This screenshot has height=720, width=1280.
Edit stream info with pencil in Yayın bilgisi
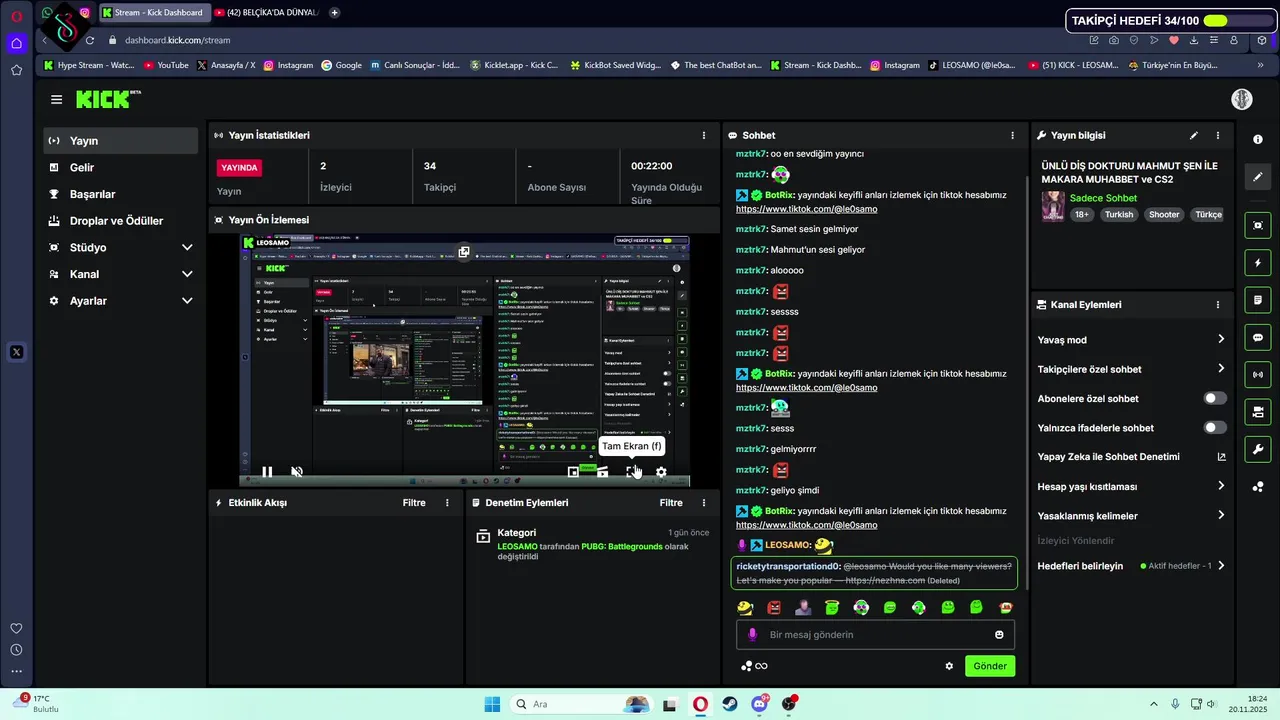(1193, 135)
